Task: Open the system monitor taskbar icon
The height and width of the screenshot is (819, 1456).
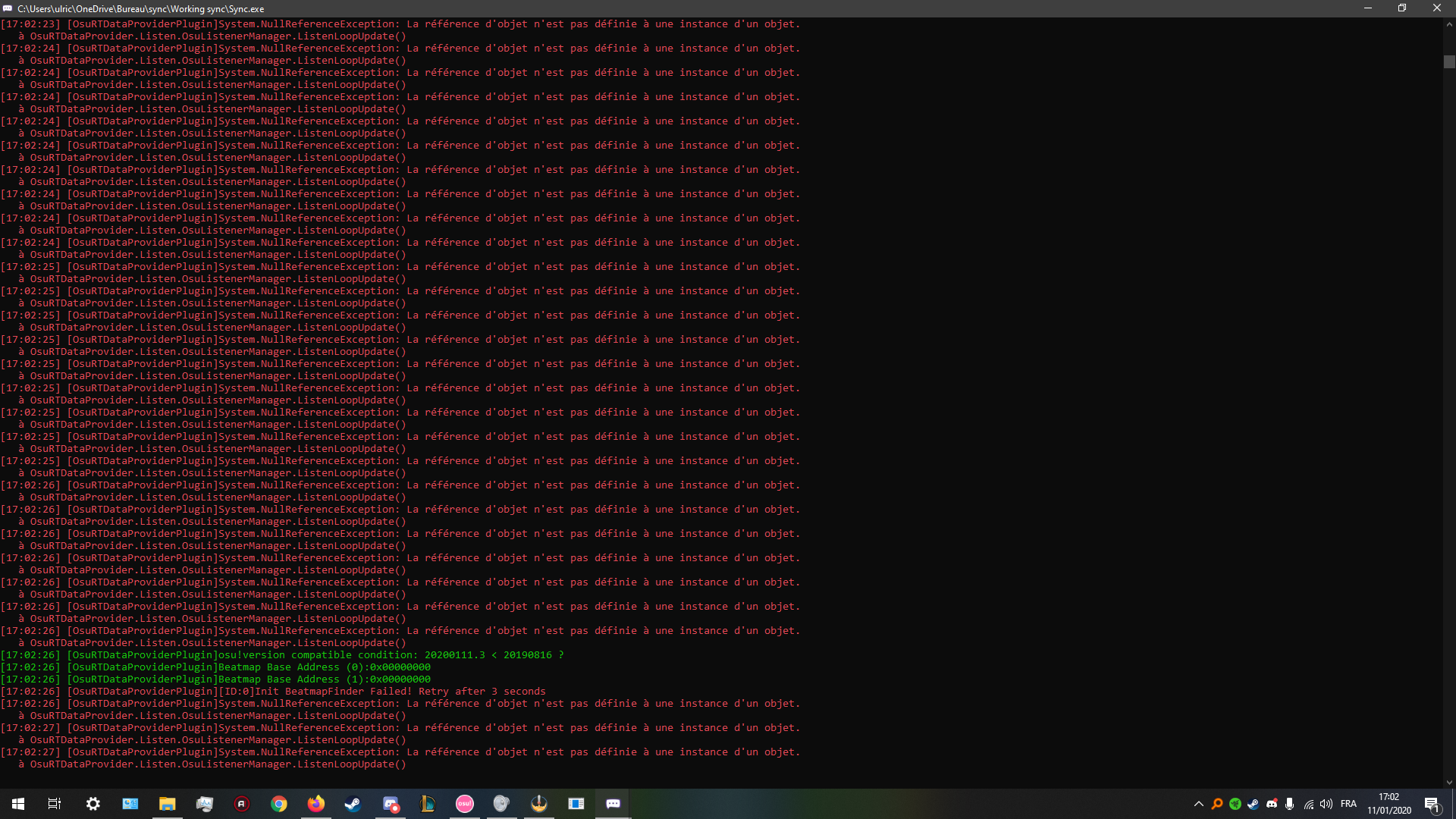Action: point(204,804)
